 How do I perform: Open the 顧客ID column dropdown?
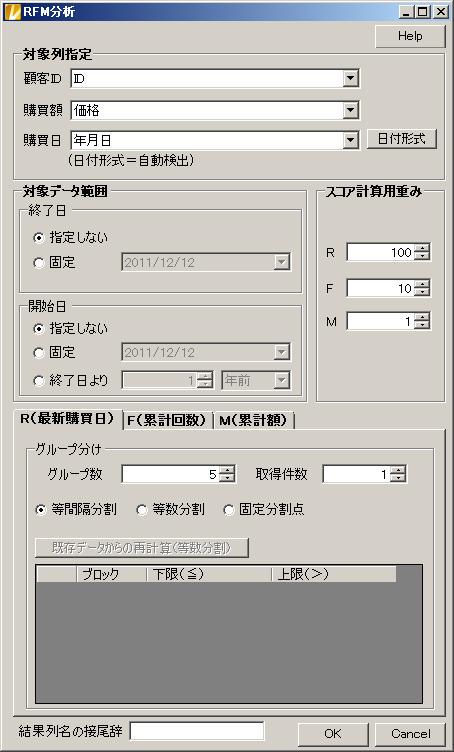(x=350, y=79)
